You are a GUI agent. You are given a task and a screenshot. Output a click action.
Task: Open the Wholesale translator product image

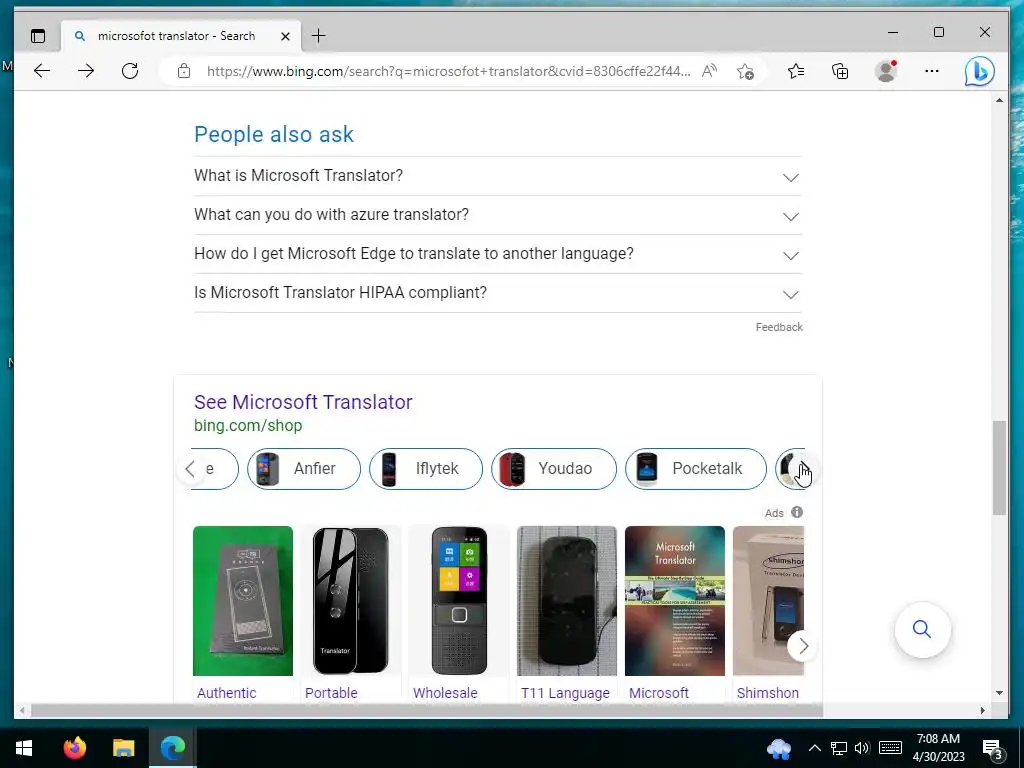459,601
